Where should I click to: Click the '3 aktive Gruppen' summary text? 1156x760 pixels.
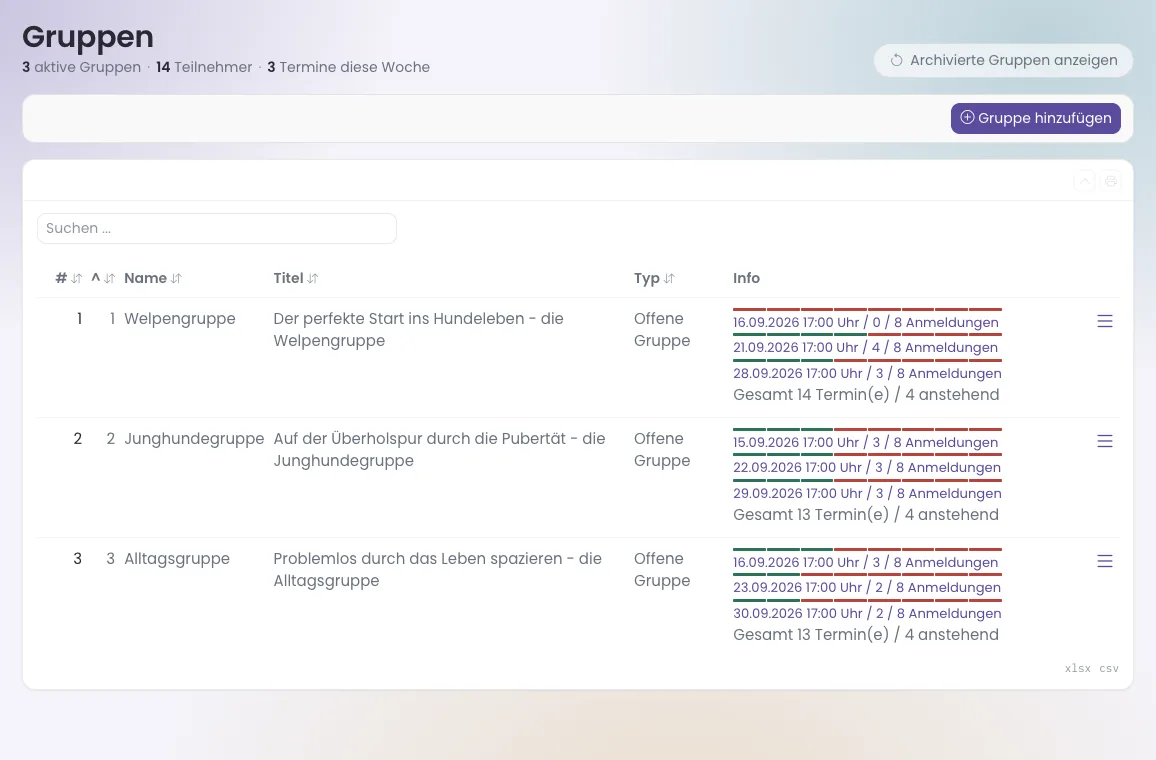81,68
